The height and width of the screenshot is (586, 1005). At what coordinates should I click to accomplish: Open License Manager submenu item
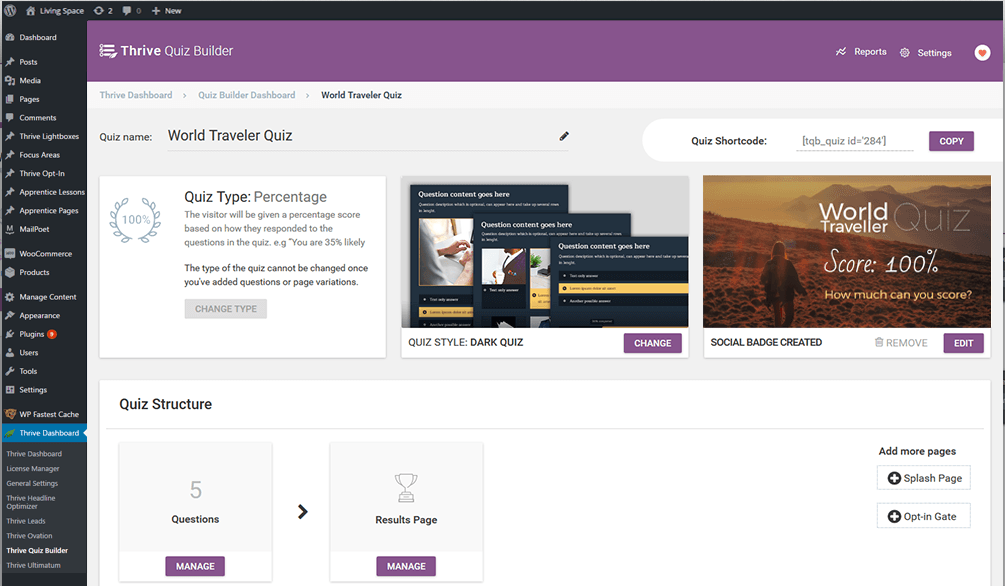(x=33, y=469)
